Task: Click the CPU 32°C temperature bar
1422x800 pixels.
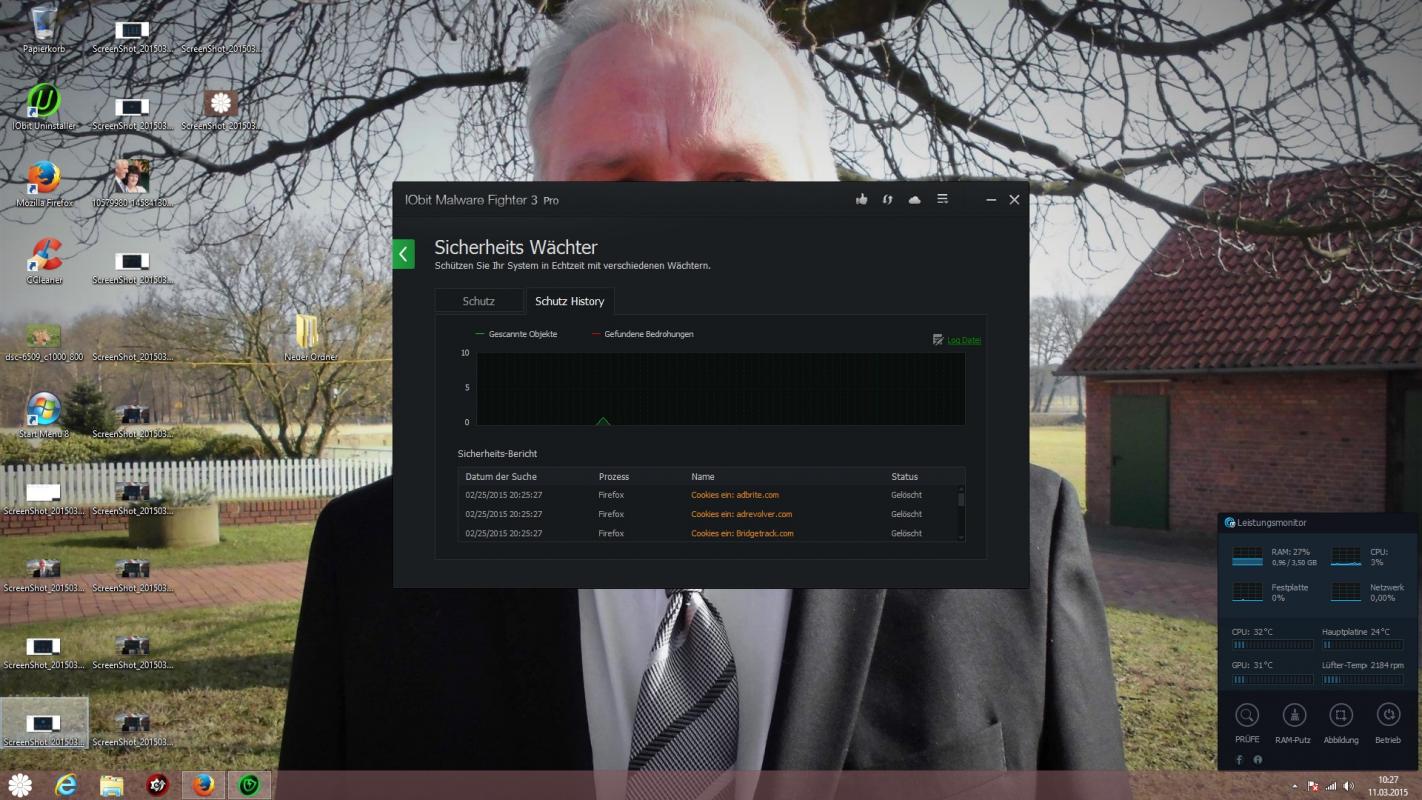Action: 1272,646
